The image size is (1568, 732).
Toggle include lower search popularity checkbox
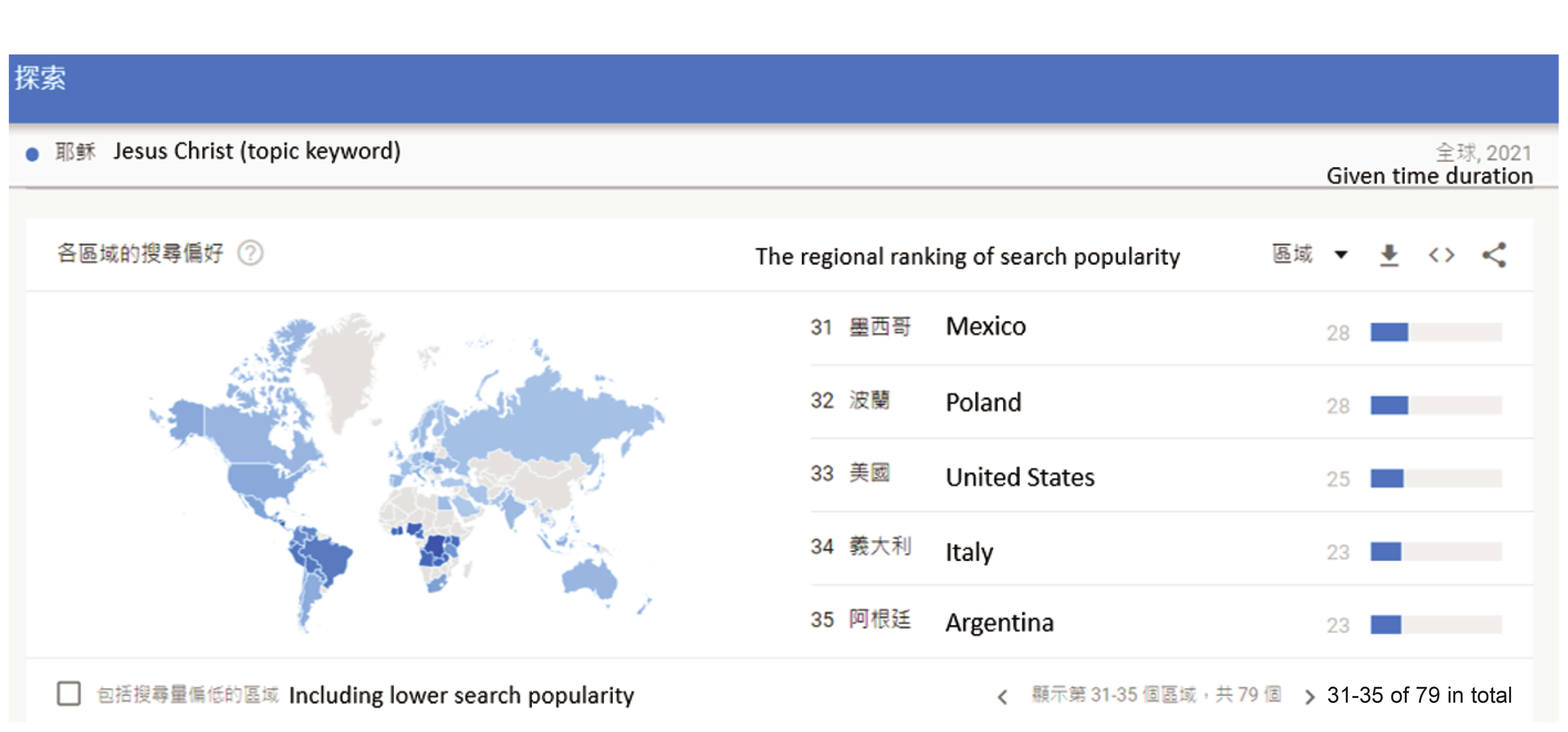pyautogui.click(x=69, y=693)
